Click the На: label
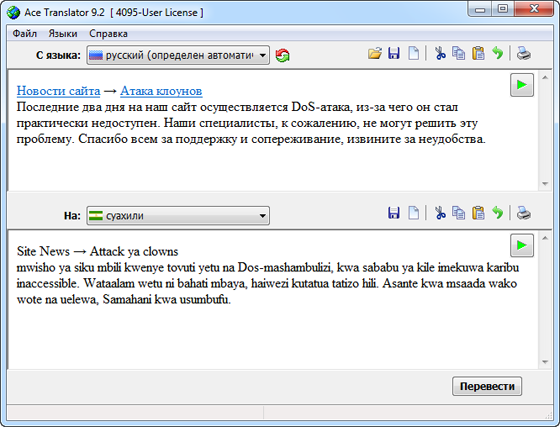The height and width of the screenshot is (427, 560). pos(72,216)
